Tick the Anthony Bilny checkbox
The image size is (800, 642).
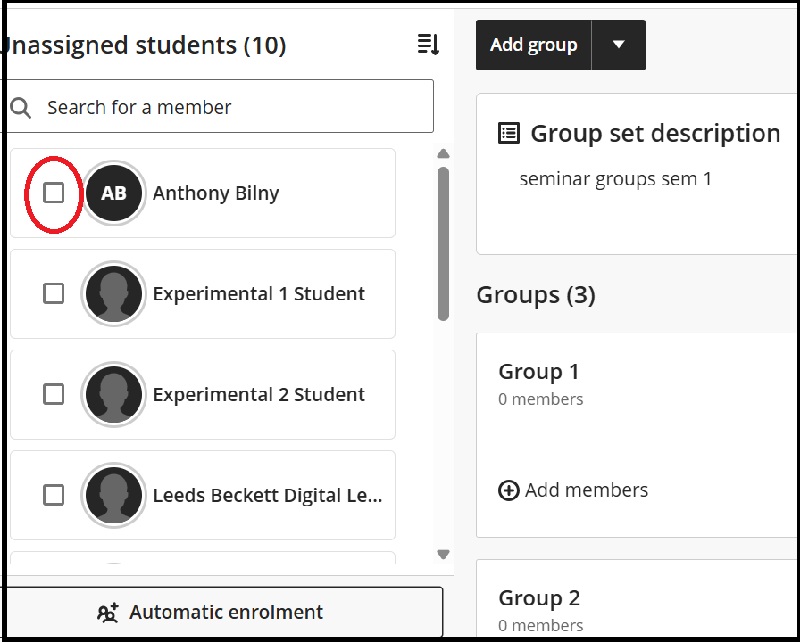point(54,193)
